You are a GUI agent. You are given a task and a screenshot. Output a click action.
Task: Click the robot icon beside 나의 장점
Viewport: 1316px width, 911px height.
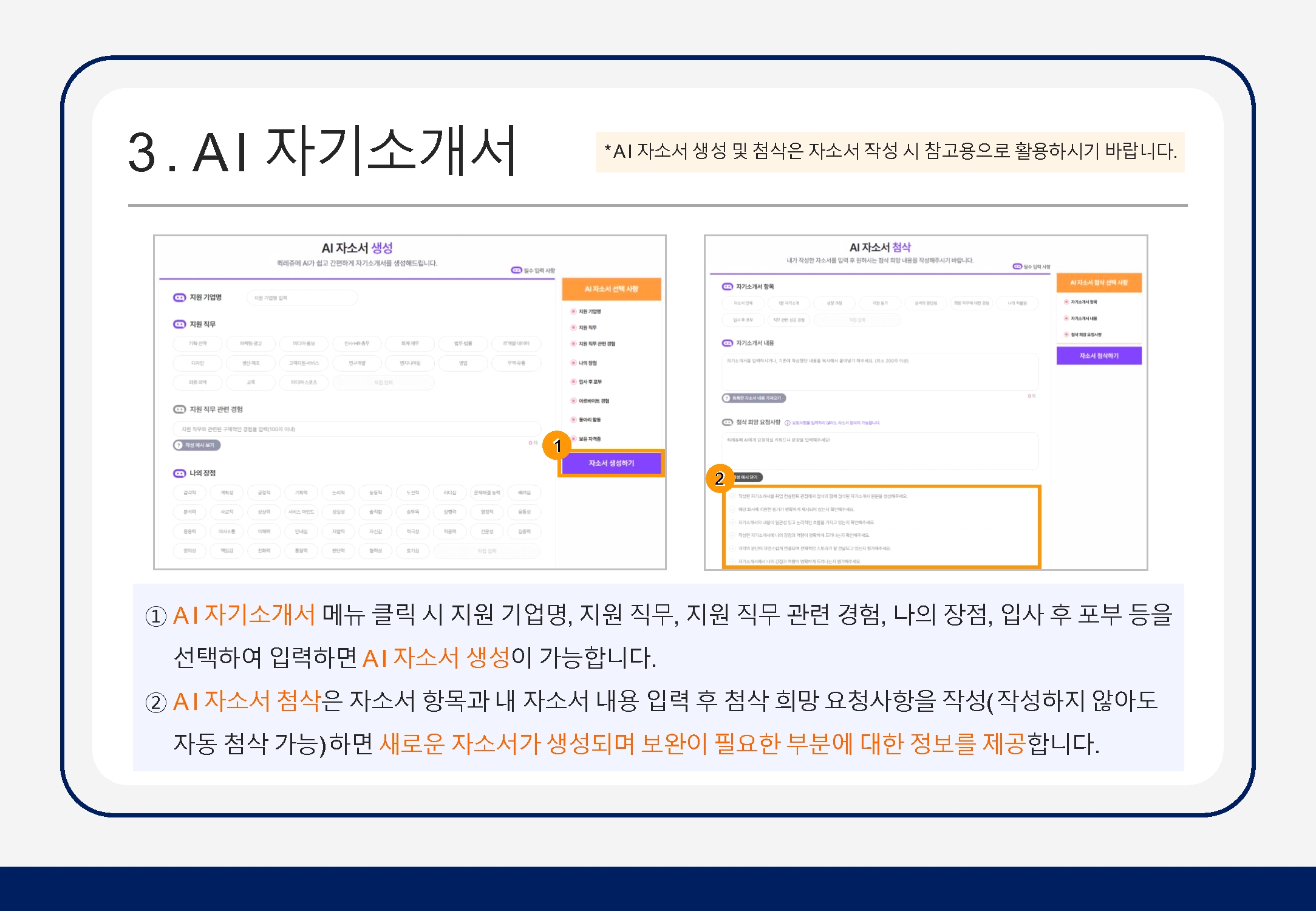179,473
